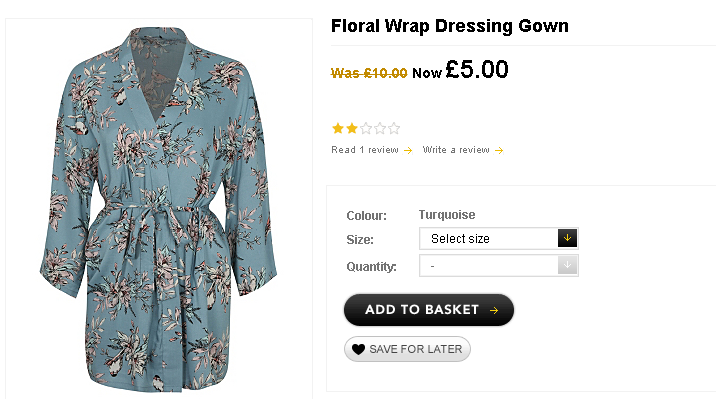Image resolution: width=716 pixels, height=399 pixels.
Task: Click the Turquoise colour value
Action: (x=447, y=215)
